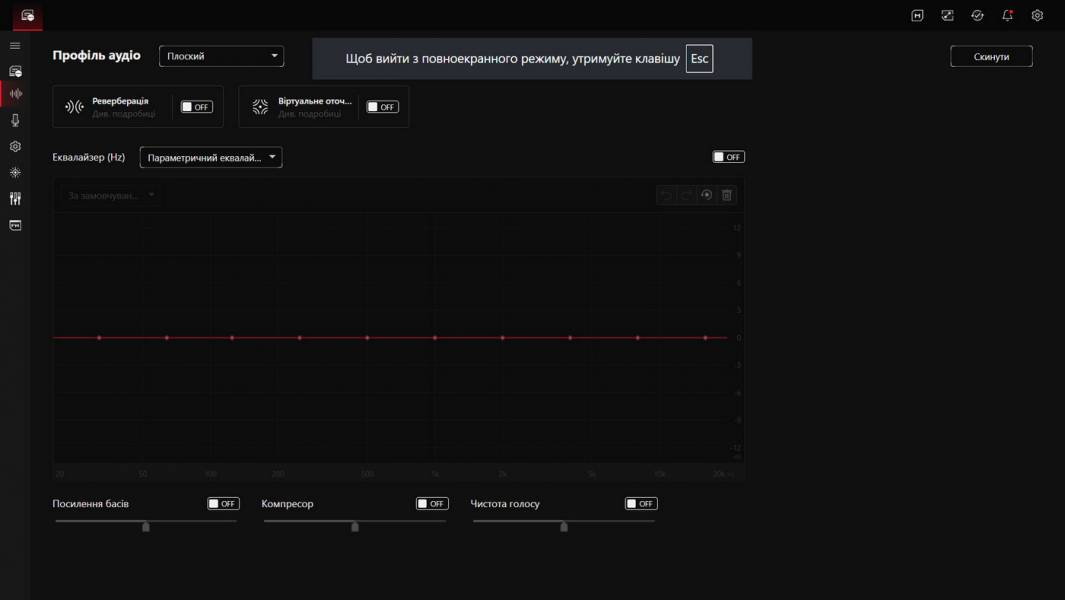Image resolution: width=1065 pixels, height=600 pixels.
Task: Toggle the Реверберація switch
Action: click(196, 107)
